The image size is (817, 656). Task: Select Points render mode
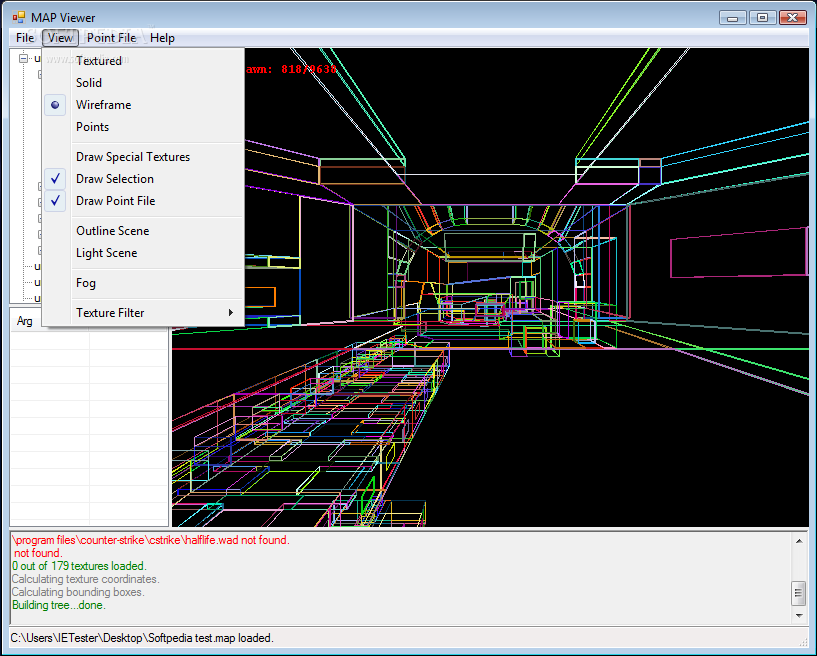pyautogui.click(x=143, y=127)
